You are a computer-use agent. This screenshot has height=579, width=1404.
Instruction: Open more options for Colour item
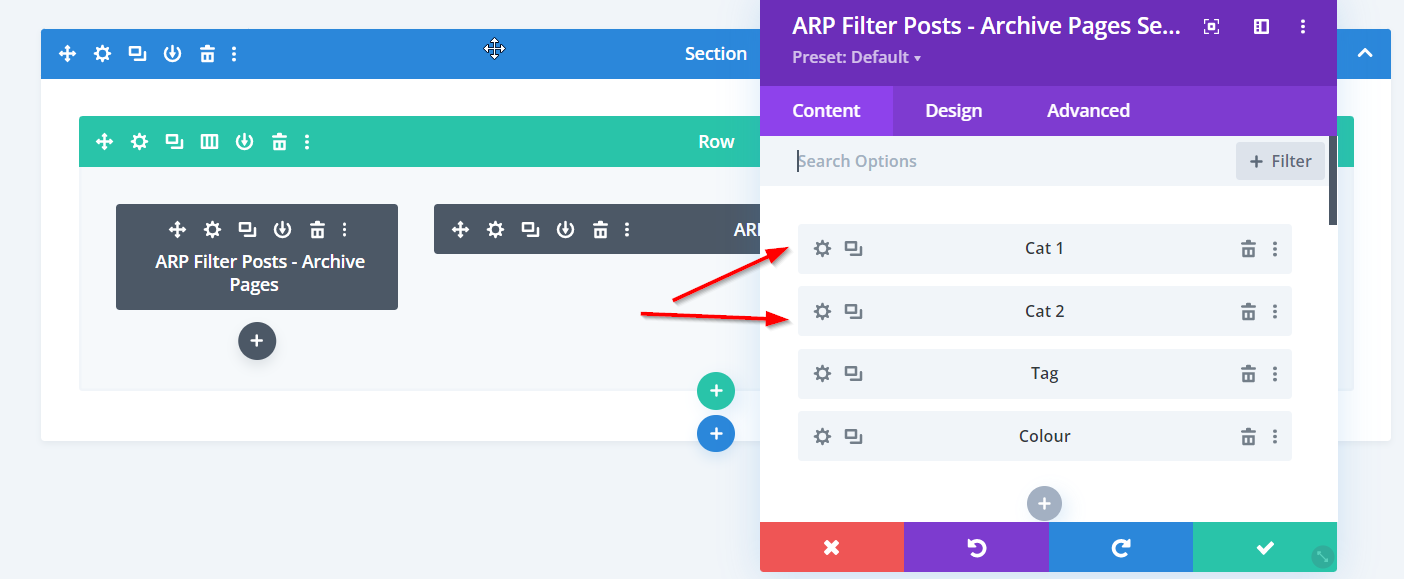click(x=1275, y=437)
